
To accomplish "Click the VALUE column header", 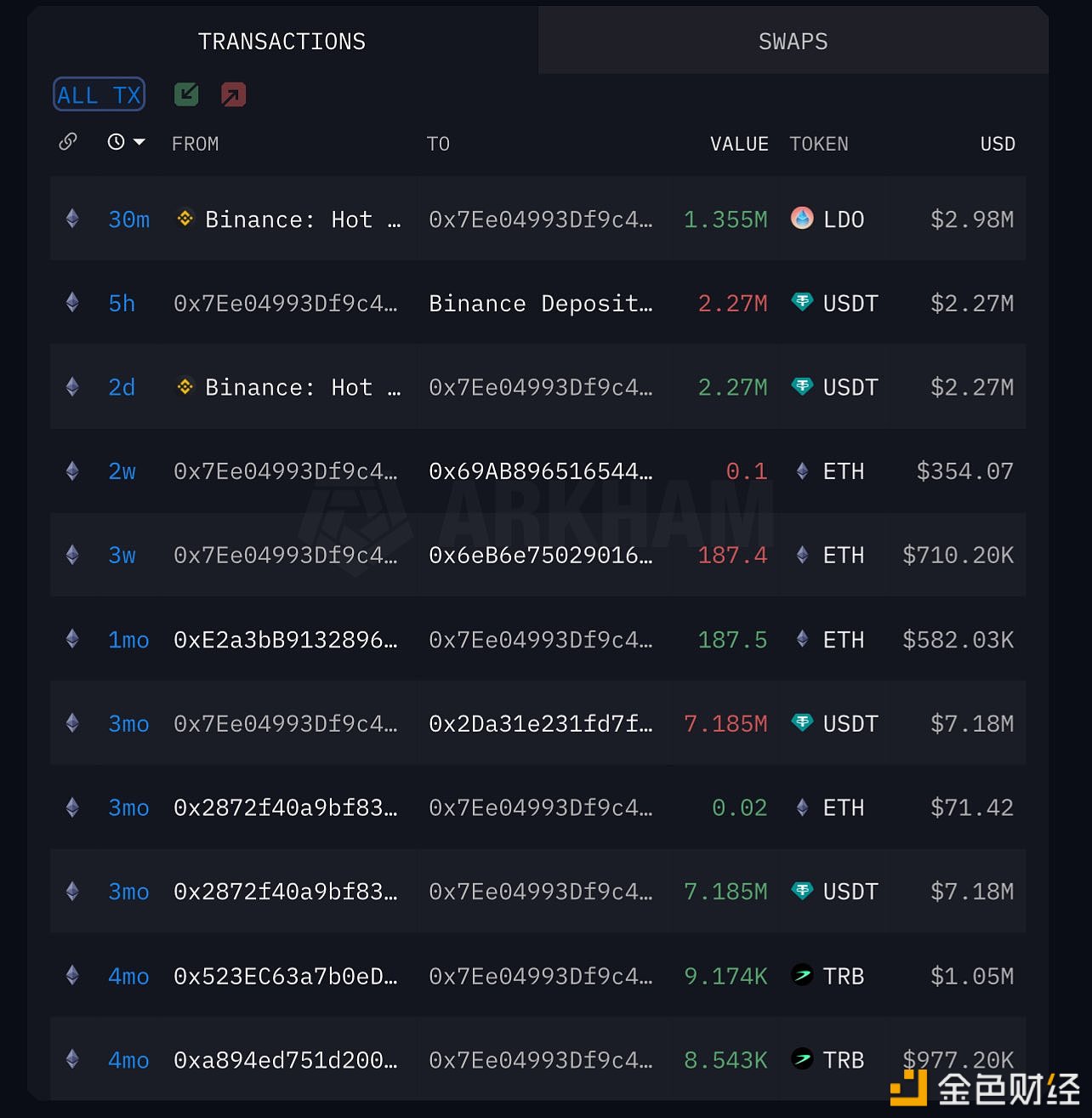I will click(x=739, y=144).
